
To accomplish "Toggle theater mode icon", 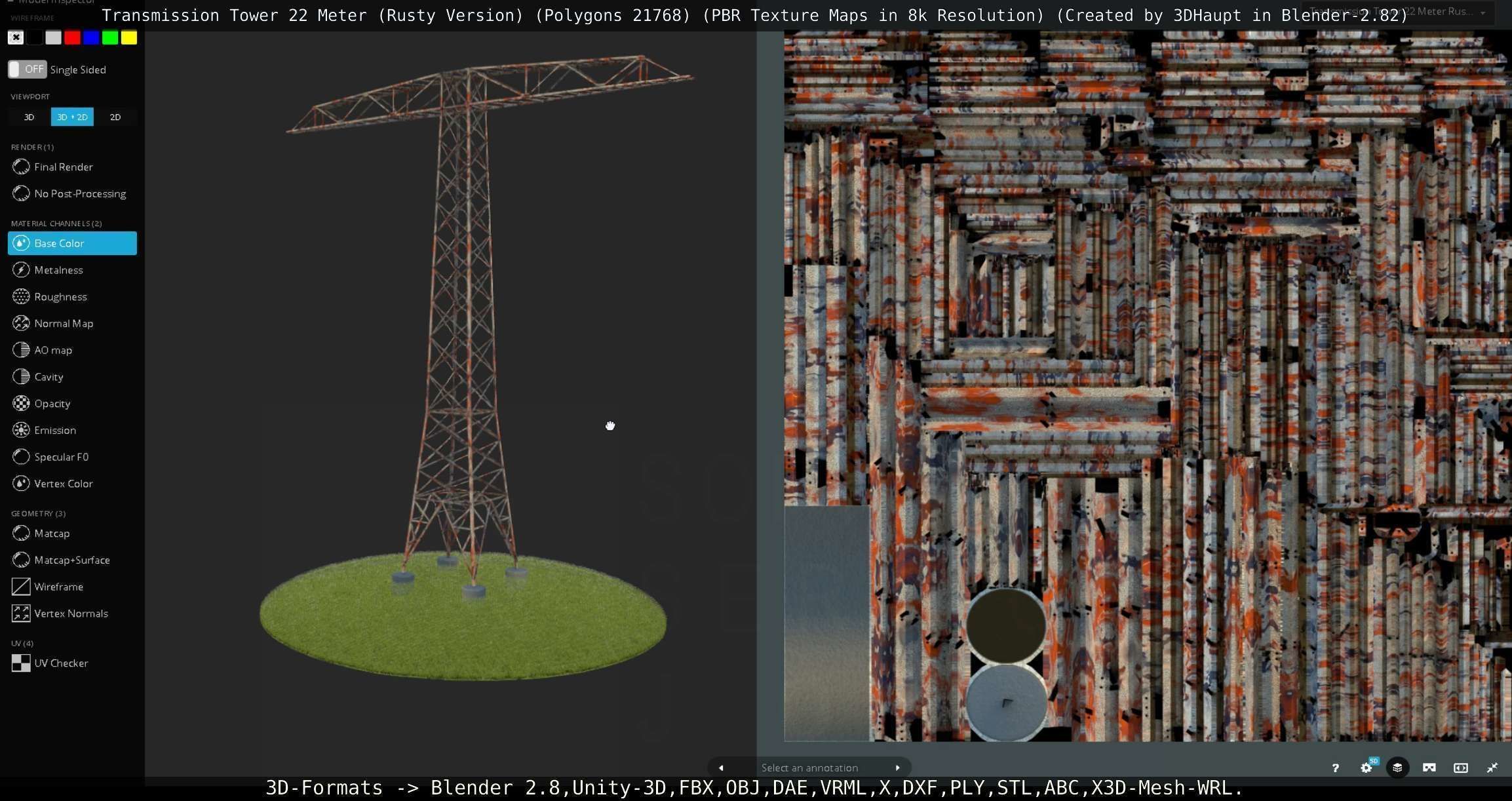I will [x=1461, y=768].
